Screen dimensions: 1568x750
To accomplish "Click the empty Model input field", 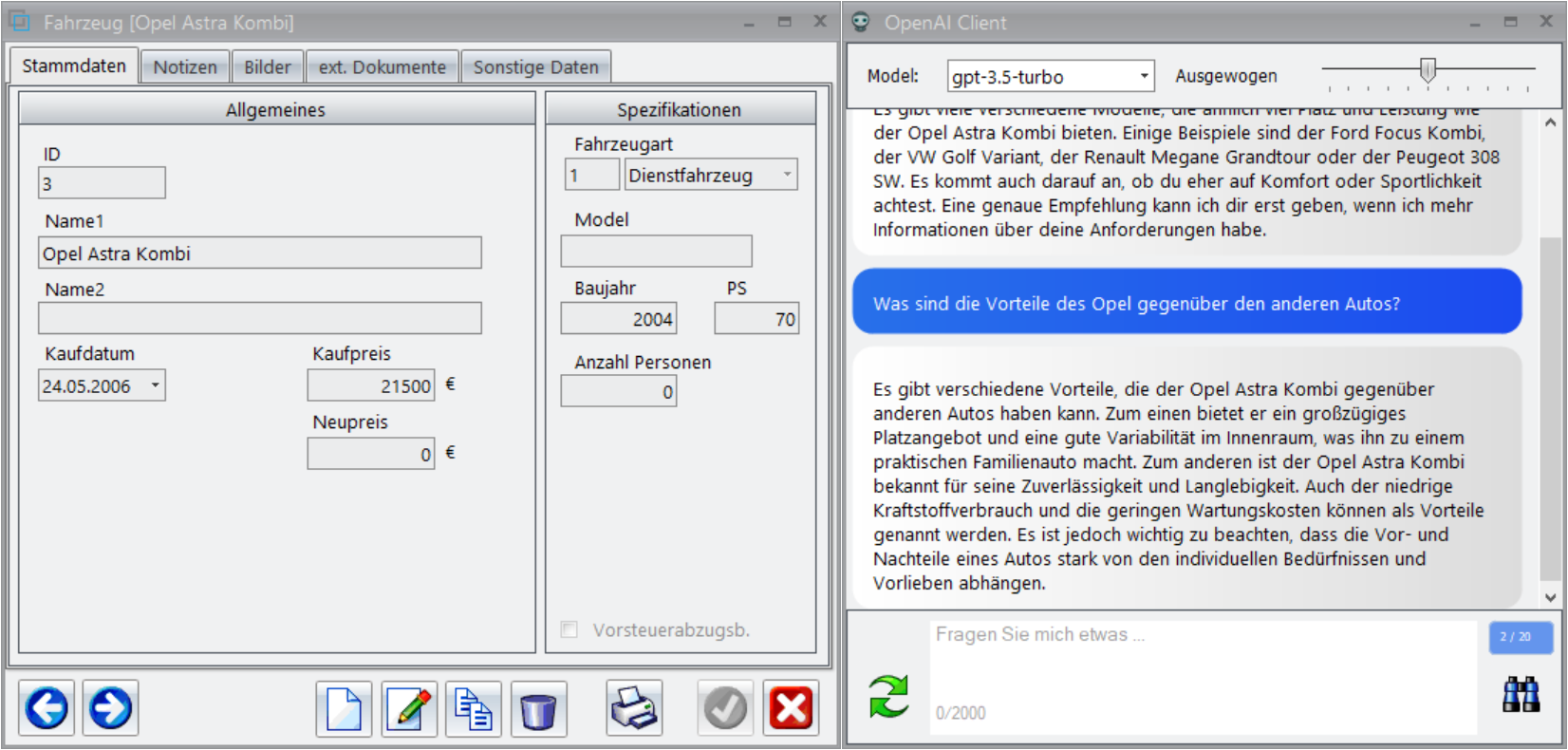I will coord(656,252).
